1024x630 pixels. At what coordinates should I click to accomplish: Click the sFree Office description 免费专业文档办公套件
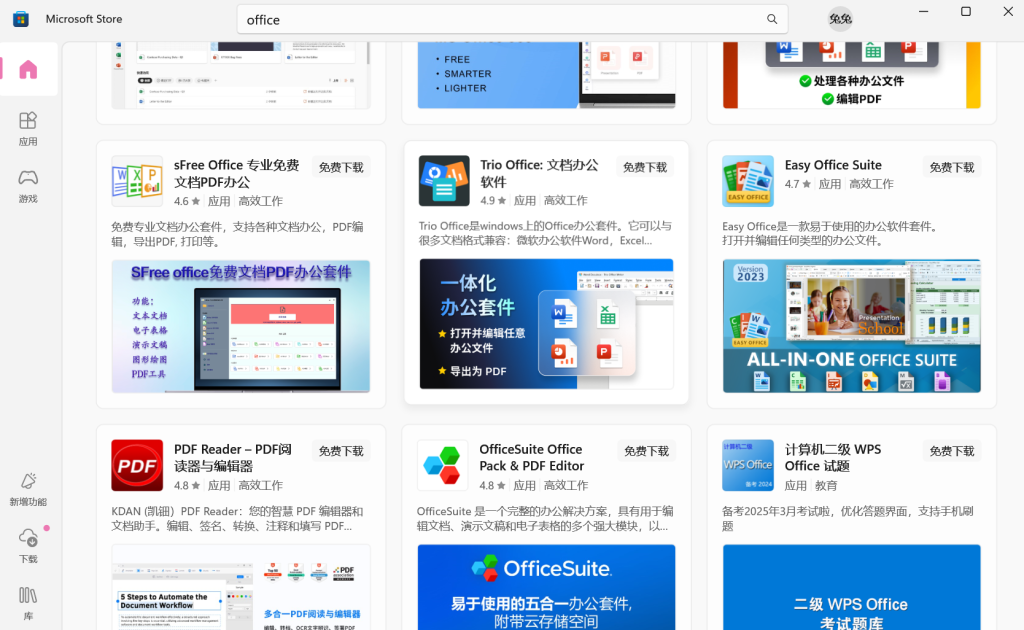(236, 234)
